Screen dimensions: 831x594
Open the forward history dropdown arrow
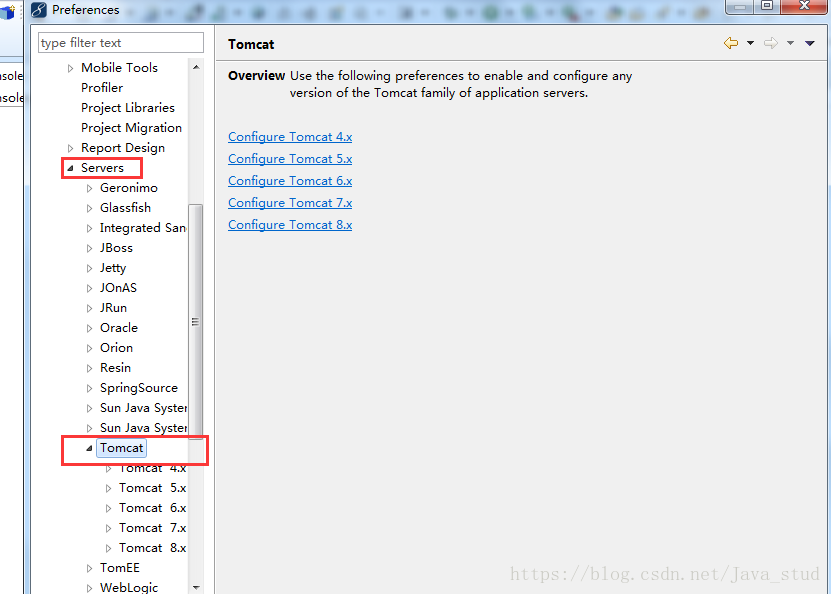pos(790,43)
